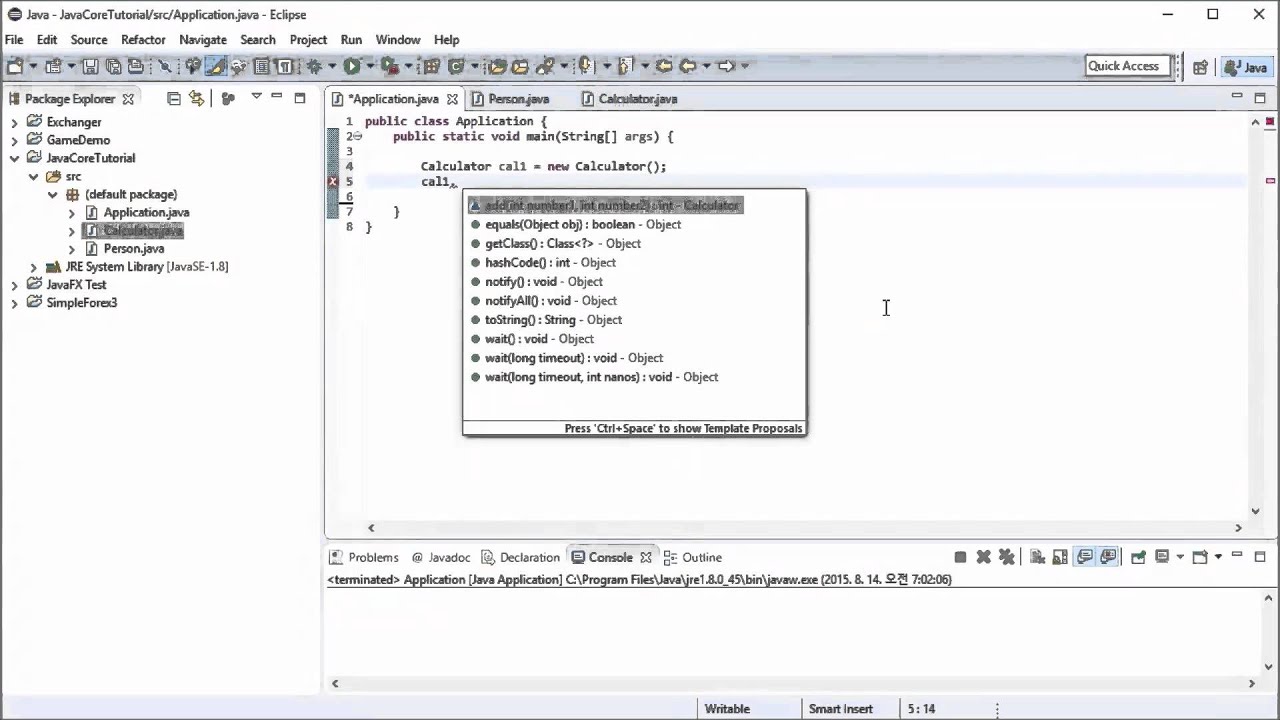Image resolution: width=1280 pixels, height=720 pixels.
Task: Click the Pin Console icon
Action: pyautogui.click(x=1138, y=557)
